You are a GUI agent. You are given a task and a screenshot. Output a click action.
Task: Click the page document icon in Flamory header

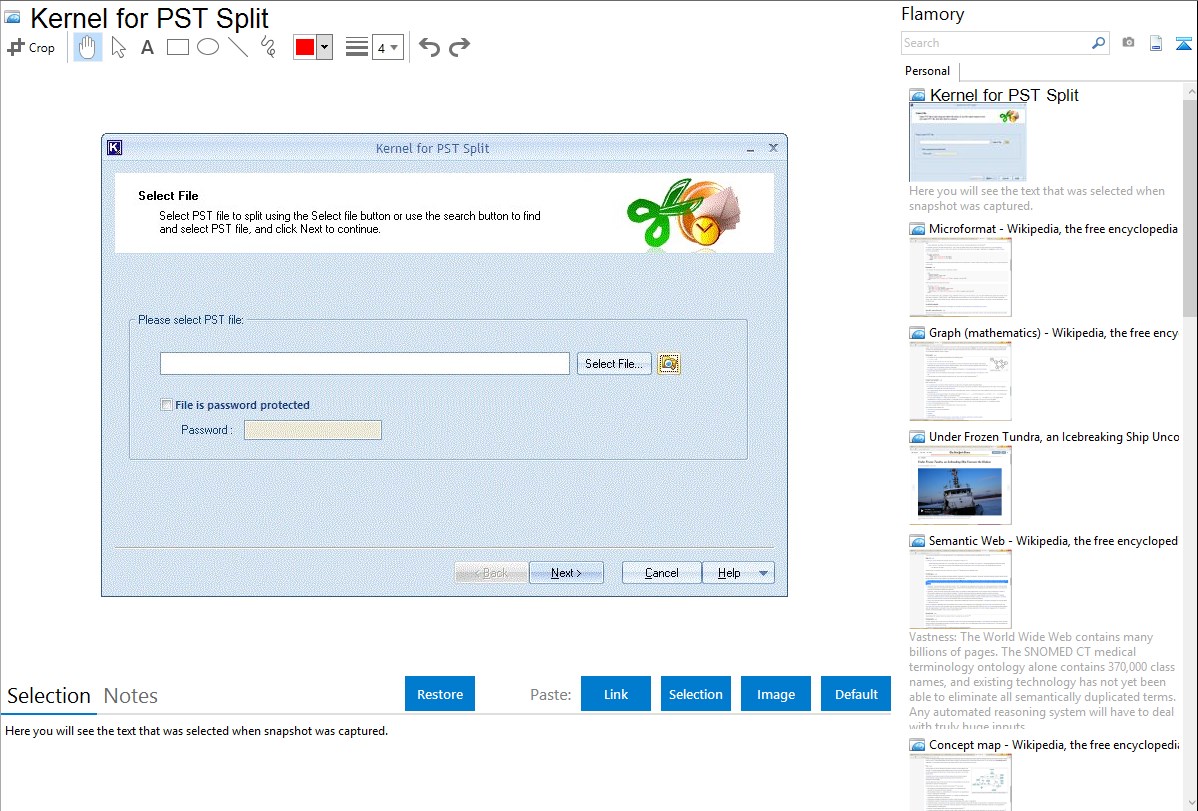tap(1156, 43)
